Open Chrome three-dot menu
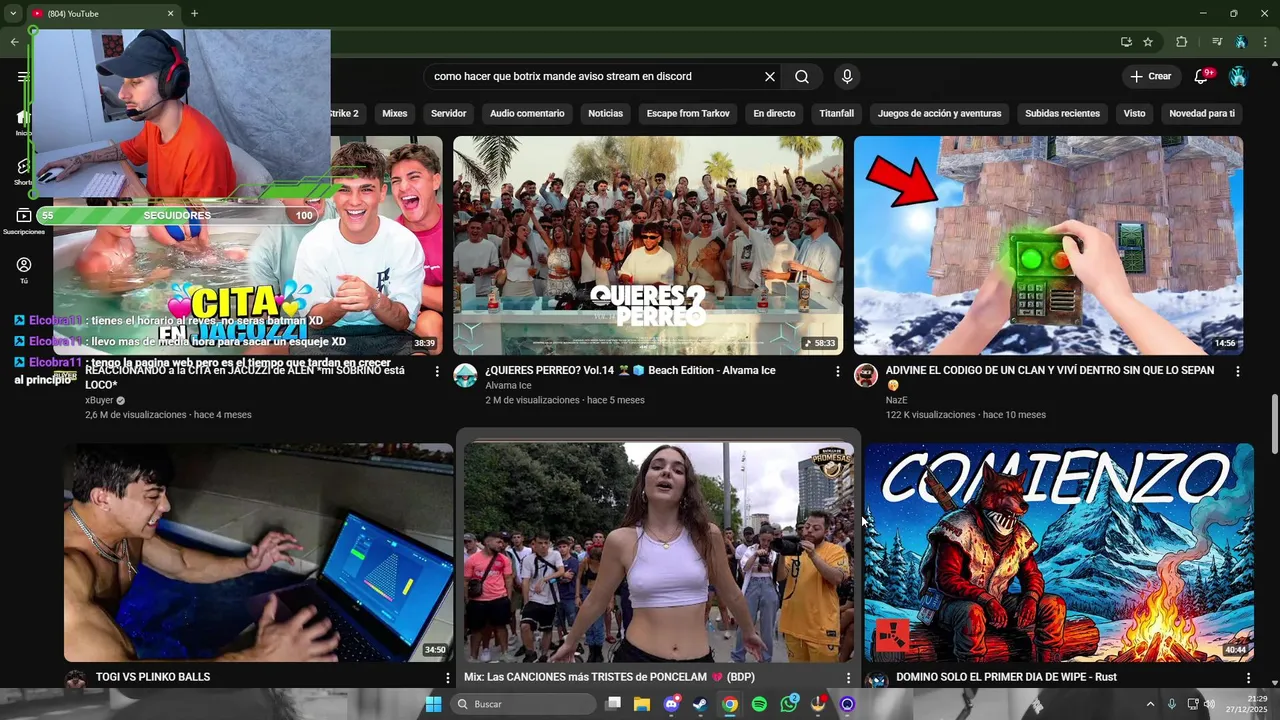The image size is (1280, 720). click(x=1265, y=42)
